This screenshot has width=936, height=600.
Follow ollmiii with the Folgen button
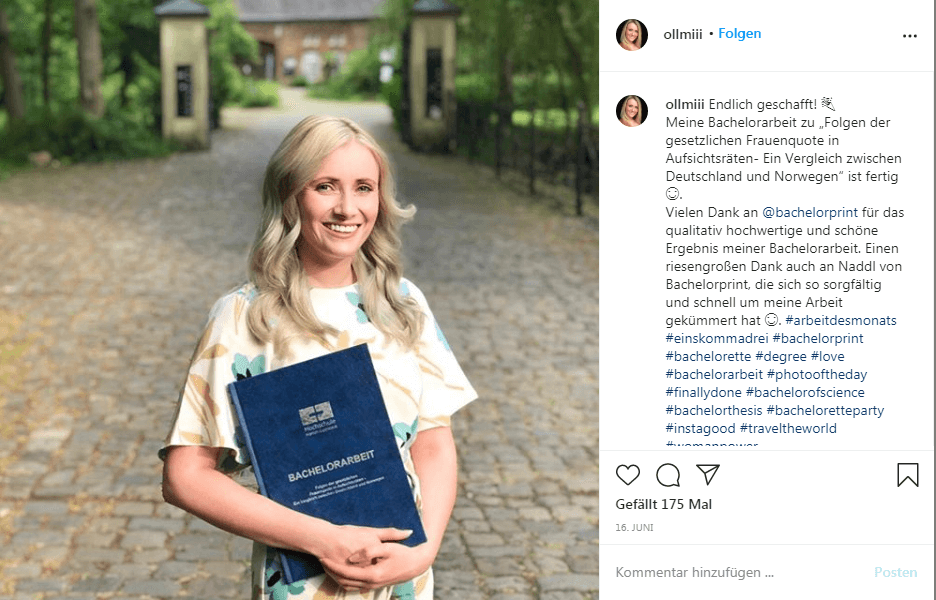pyautogui.click(x=740, y=34)
